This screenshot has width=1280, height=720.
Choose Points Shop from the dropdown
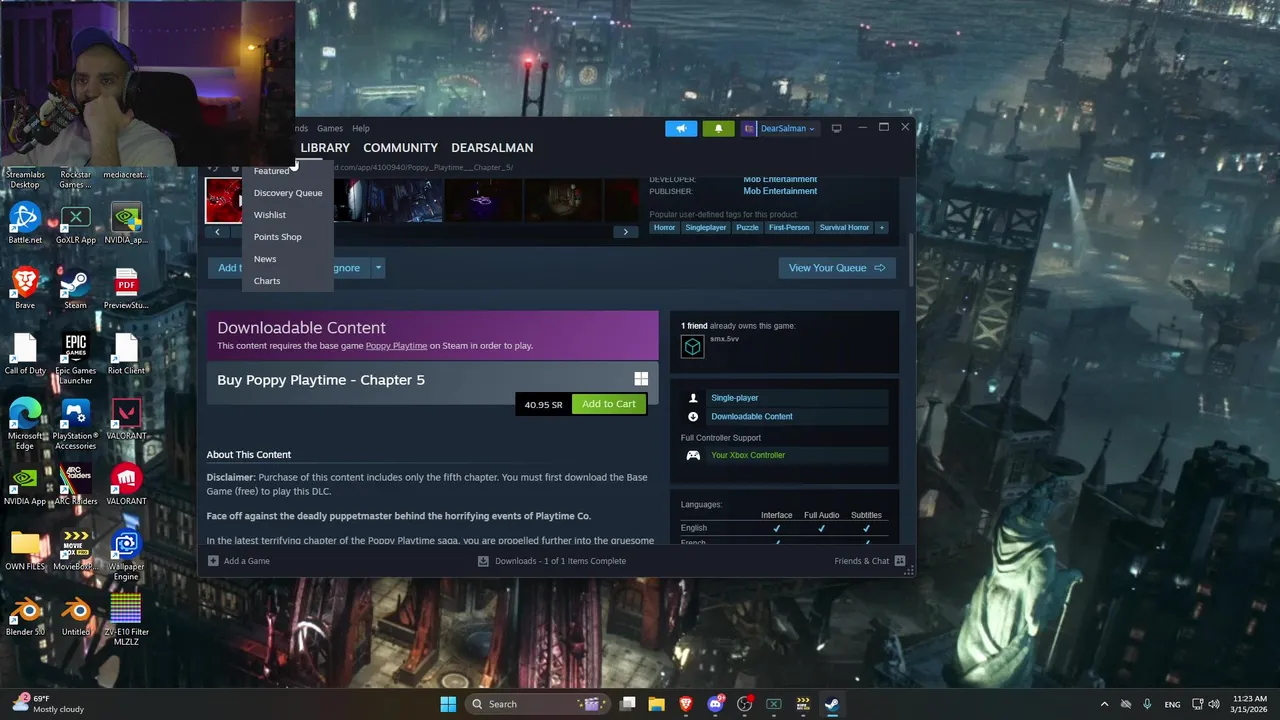coord(277,237)
